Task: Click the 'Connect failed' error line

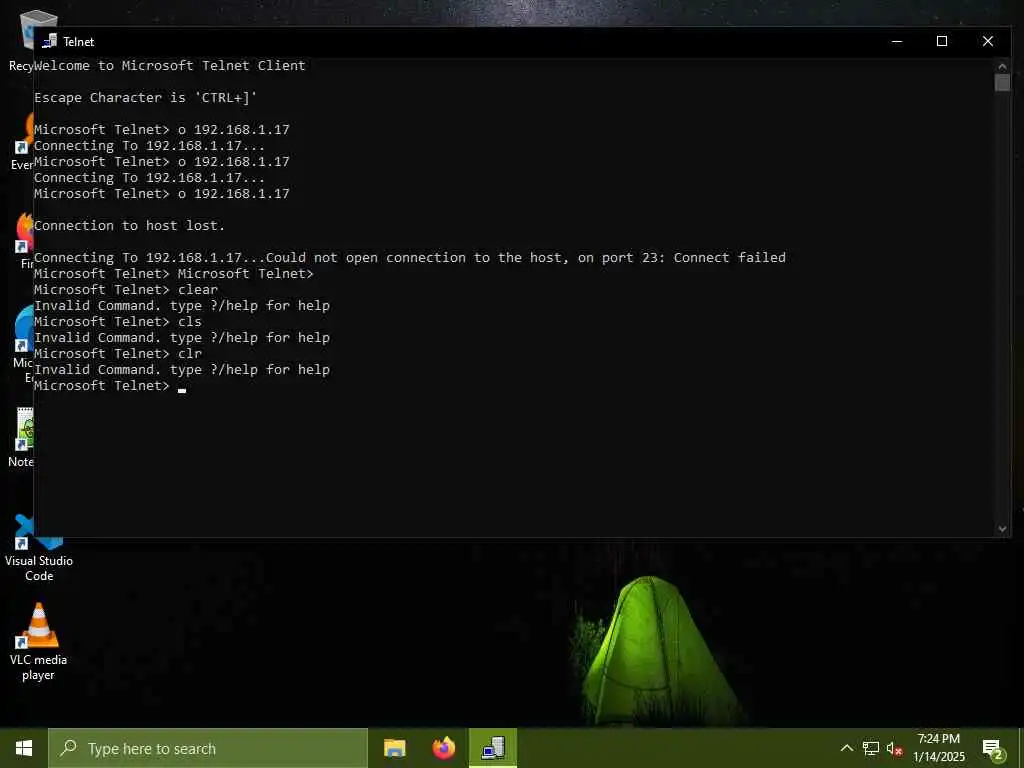Action: [x=410, y=257]
